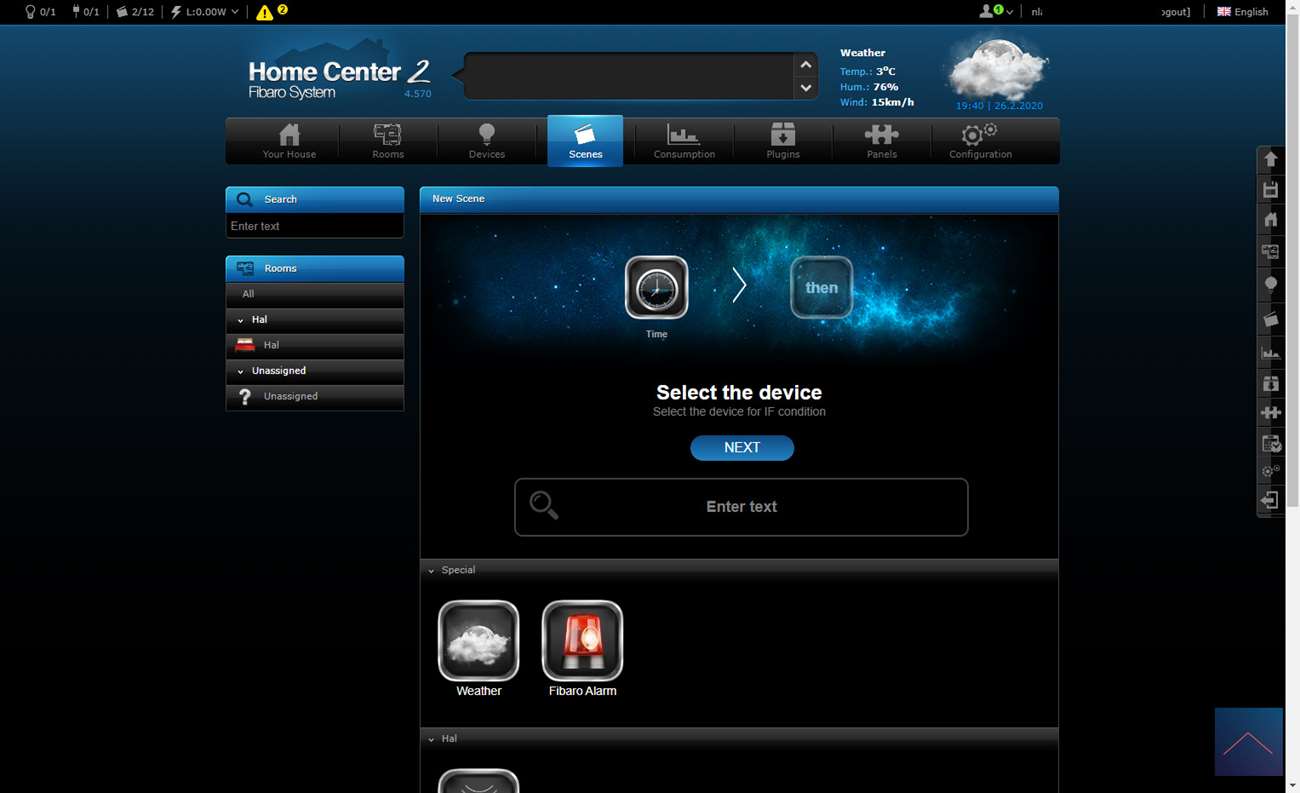This screenshot has width=1300, height=793.
Task: Click the 'then' action block icon
Action: click(821, 288)
